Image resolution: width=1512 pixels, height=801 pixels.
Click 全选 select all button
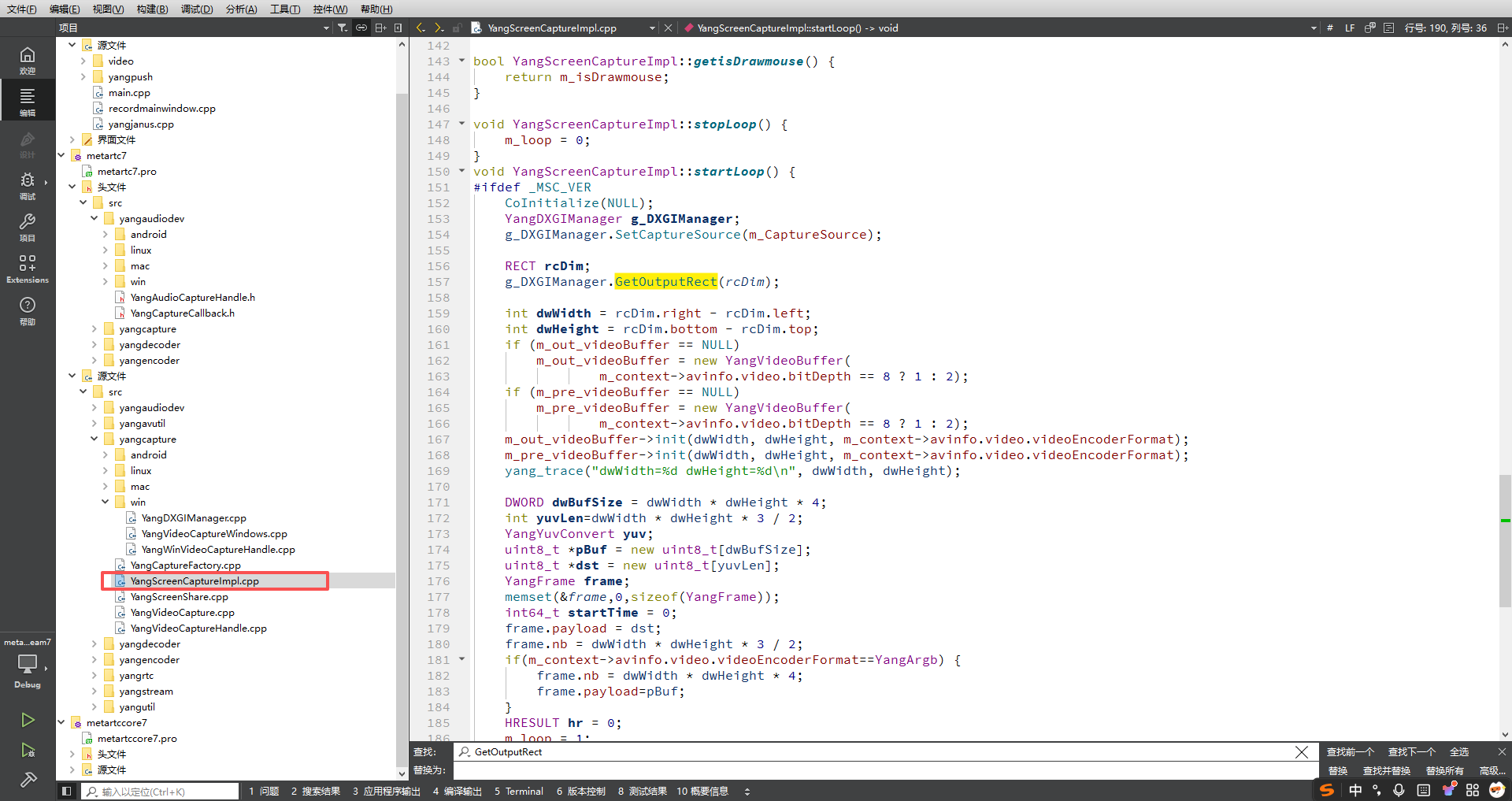(1459, 752)
